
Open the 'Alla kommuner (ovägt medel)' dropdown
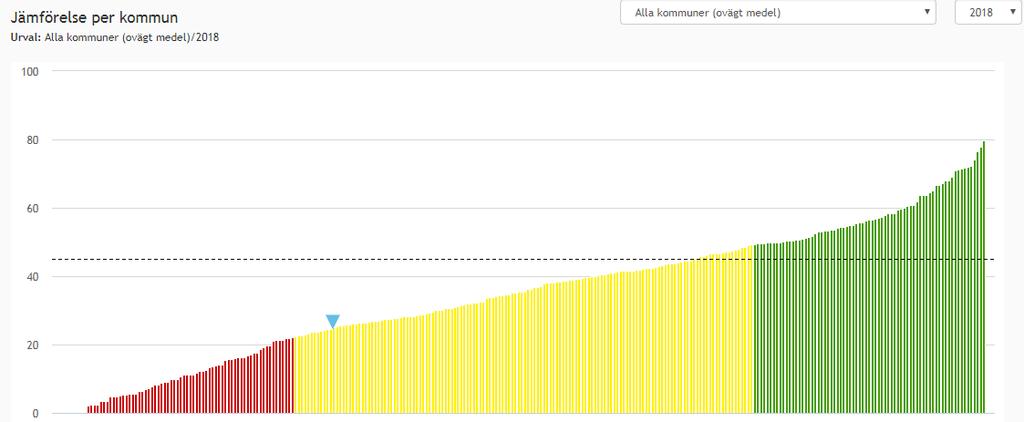click(x=777, y=13)
